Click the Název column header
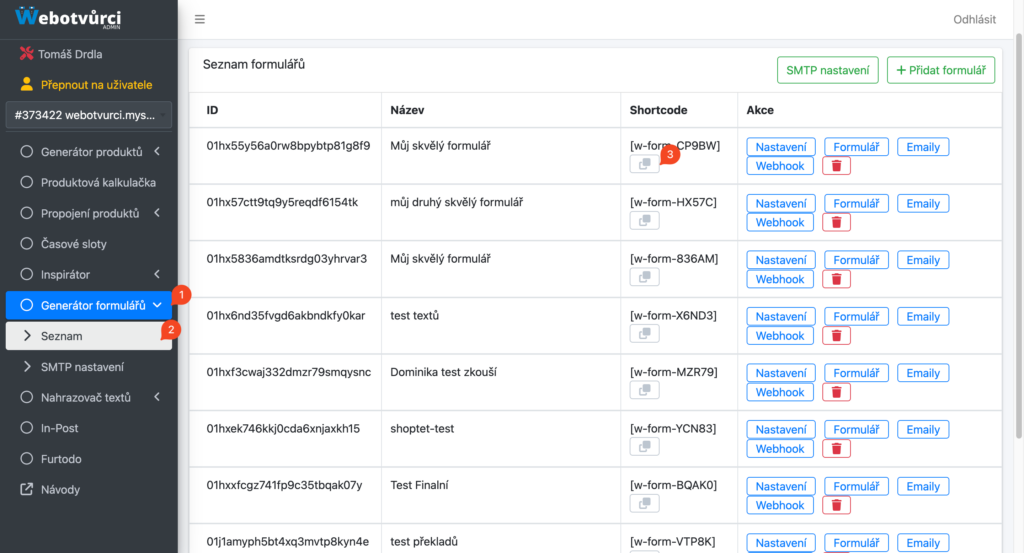 click(407, 110)
